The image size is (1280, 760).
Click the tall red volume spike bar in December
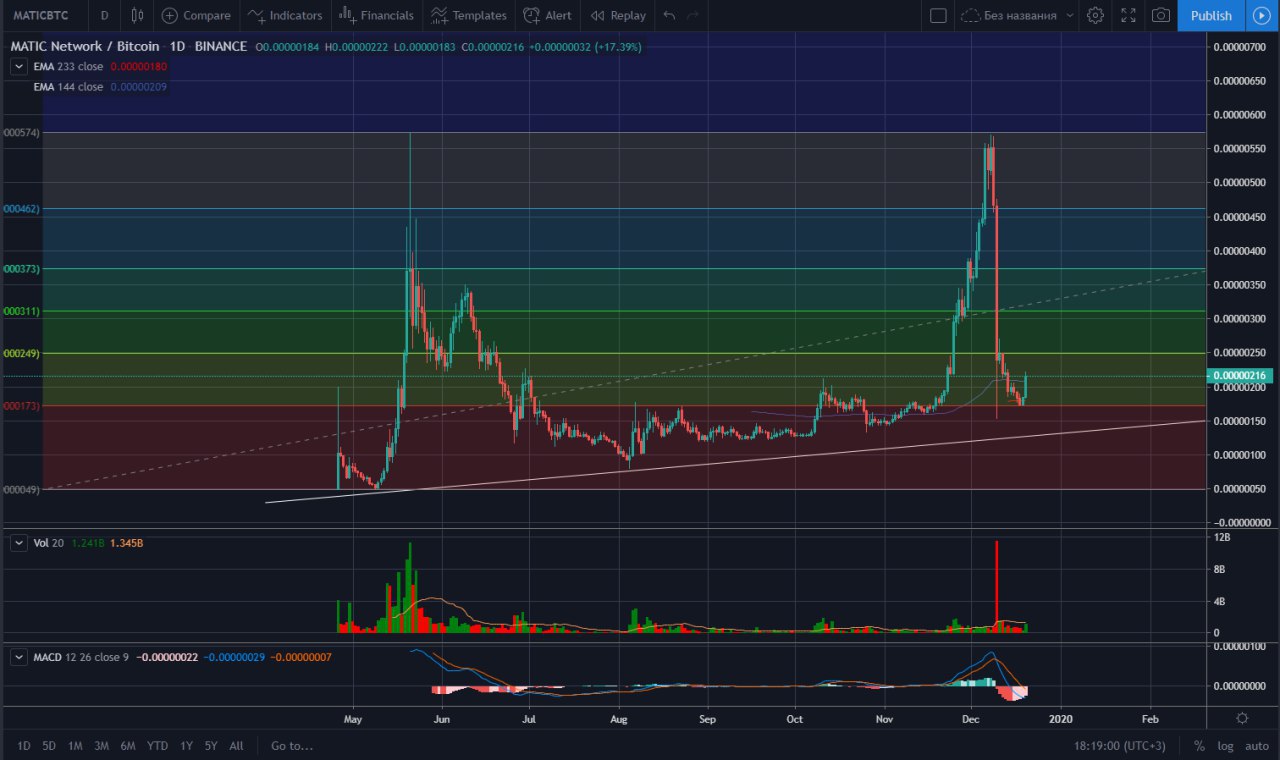coord(997,586)
